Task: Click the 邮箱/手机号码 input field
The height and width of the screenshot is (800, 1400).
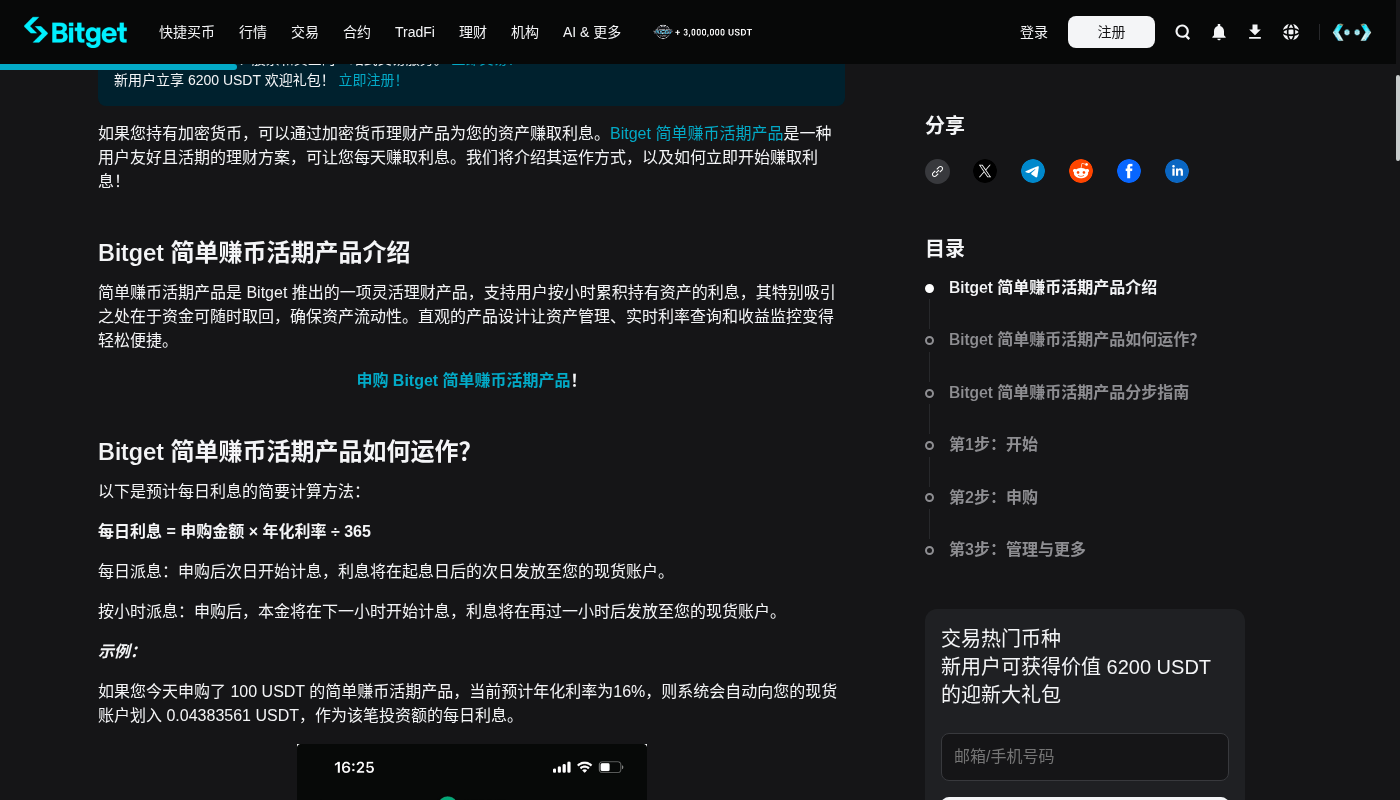Action: click(1085, 757)
